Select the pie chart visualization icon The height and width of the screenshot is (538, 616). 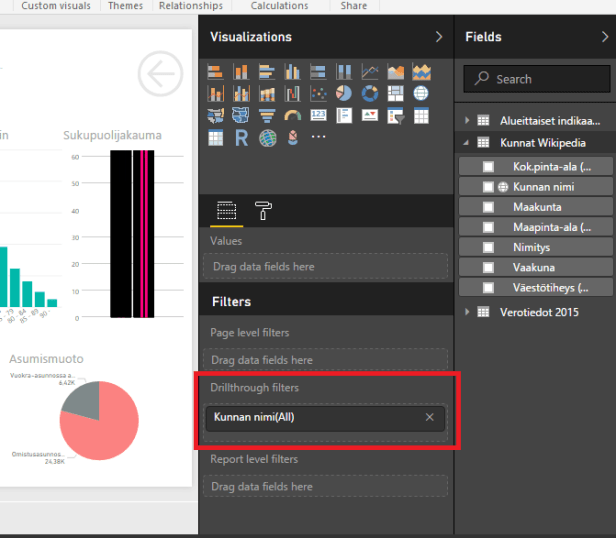344,93
